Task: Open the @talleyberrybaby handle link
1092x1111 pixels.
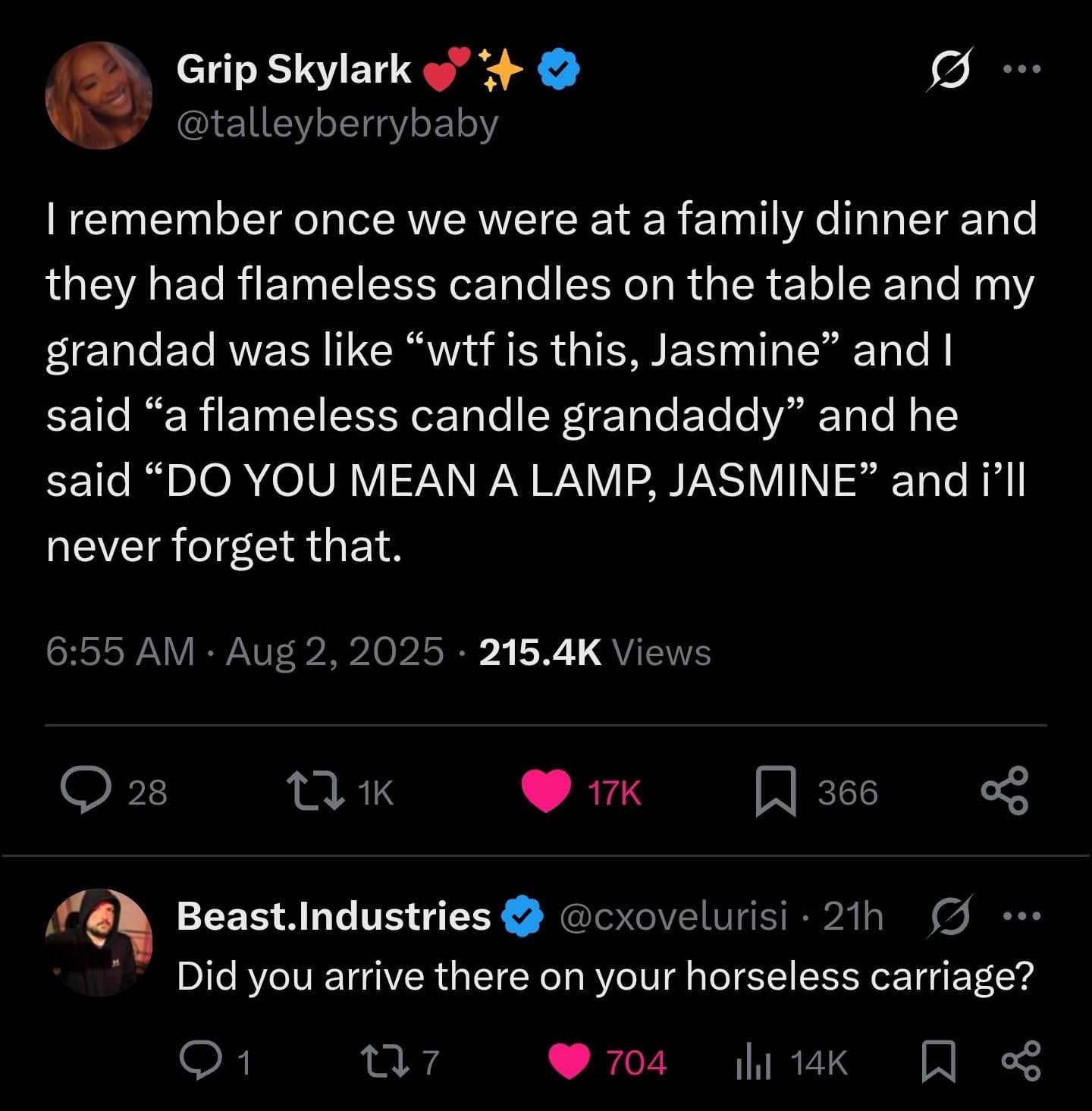Action: coord(337,124)
